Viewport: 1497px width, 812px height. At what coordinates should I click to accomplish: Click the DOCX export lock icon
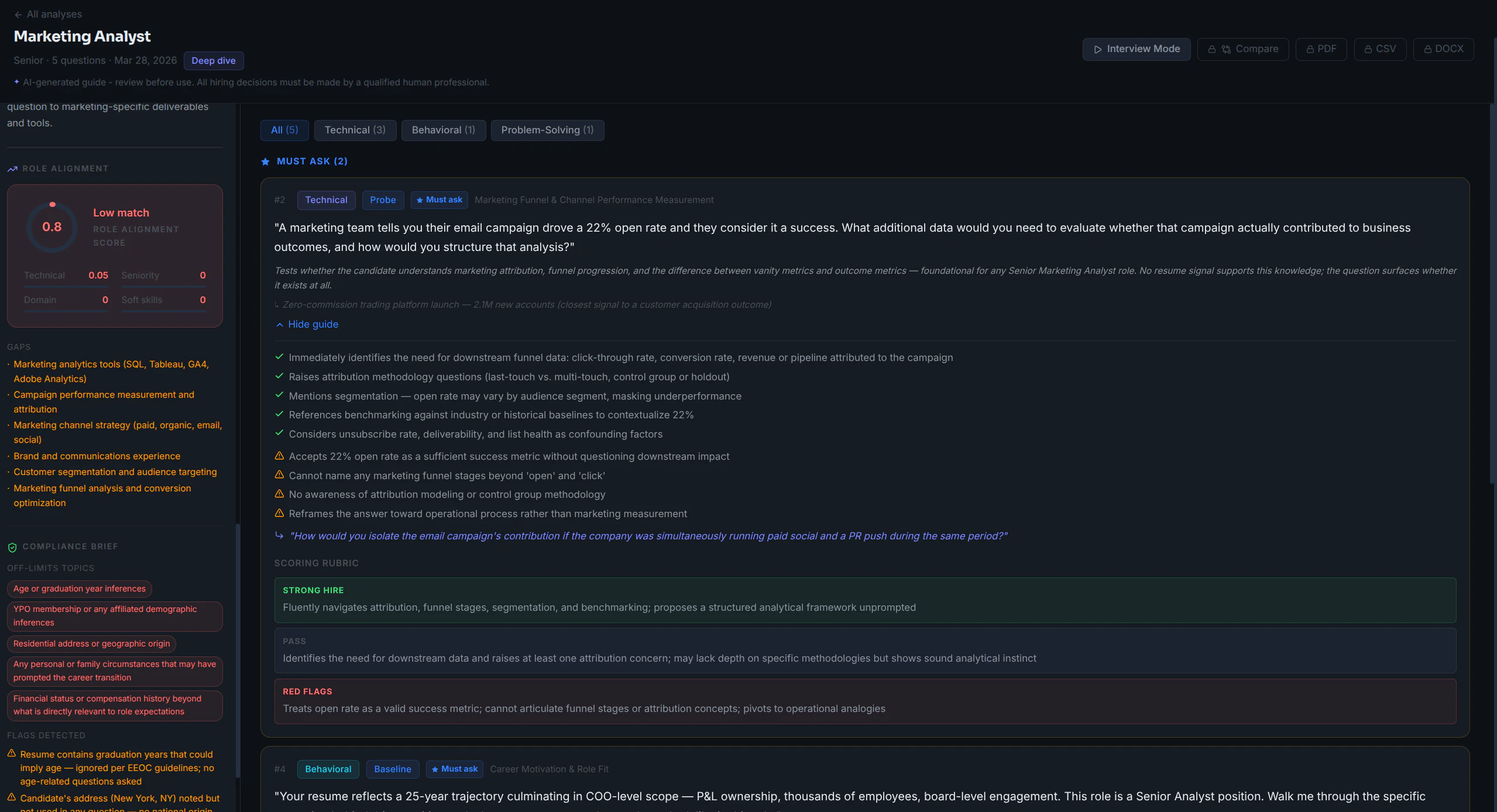click(x=1428, y=49)
